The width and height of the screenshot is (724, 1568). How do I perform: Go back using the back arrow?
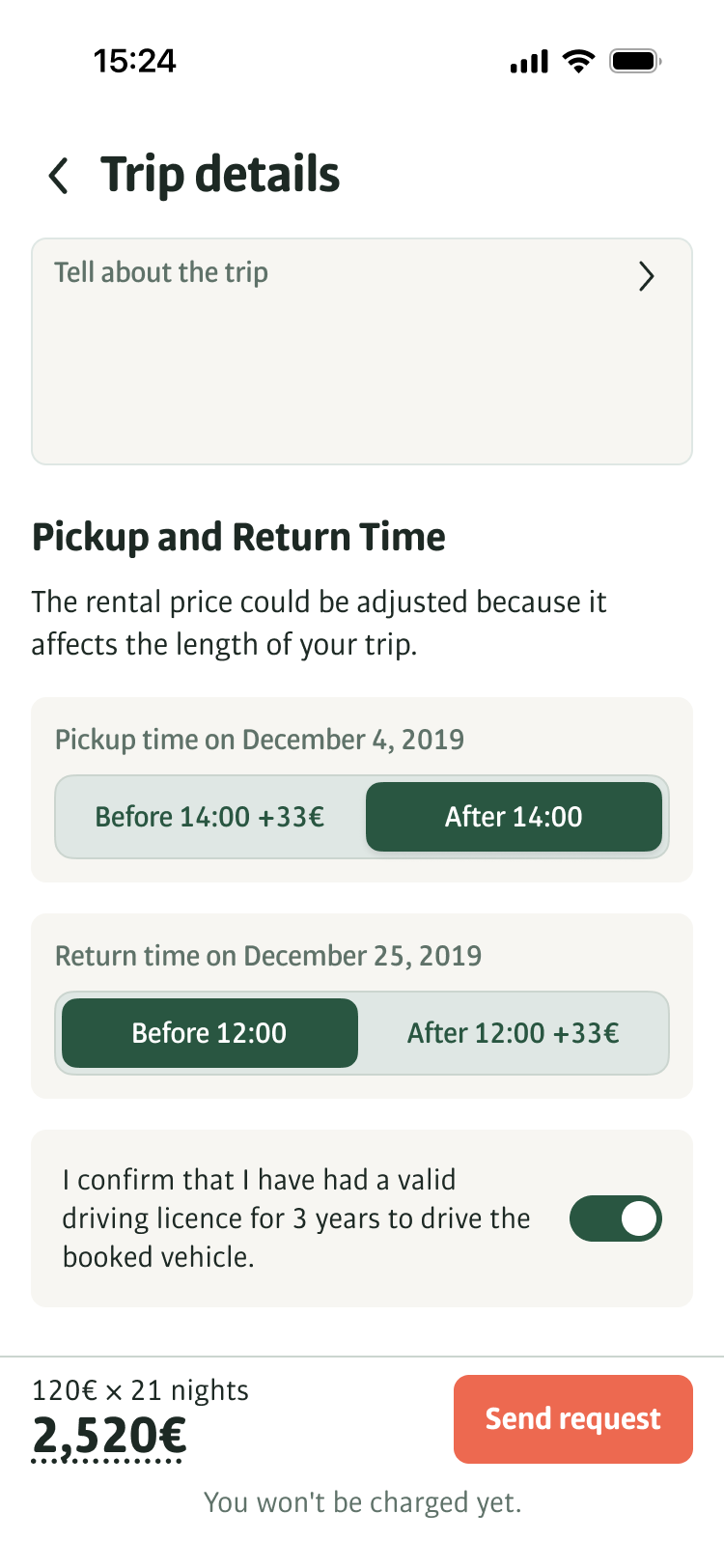coord(59,176)
